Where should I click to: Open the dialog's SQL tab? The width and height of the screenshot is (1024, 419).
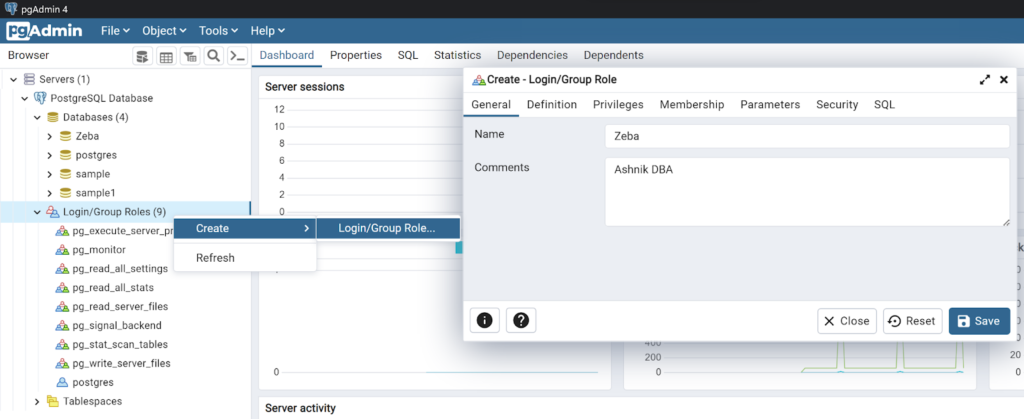(884, 104)
